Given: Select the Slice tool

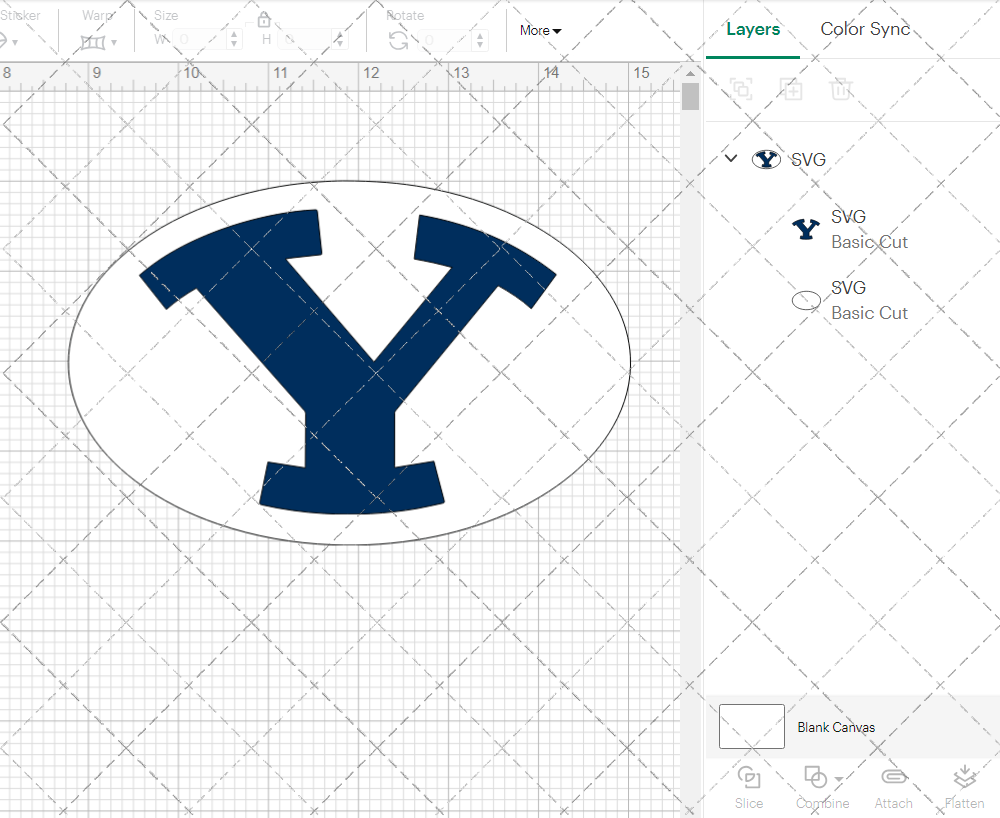Looking at the screenshot, I should tap(749, 786).
